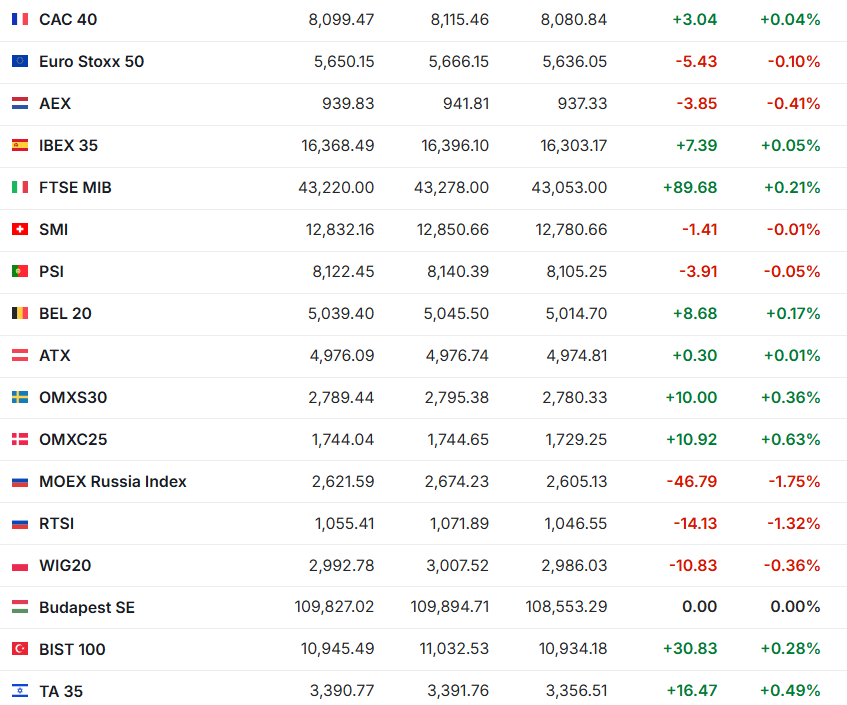Open the WIG20 index page
Viewport: 847px width, 705px height.
[x=65, y=566]
